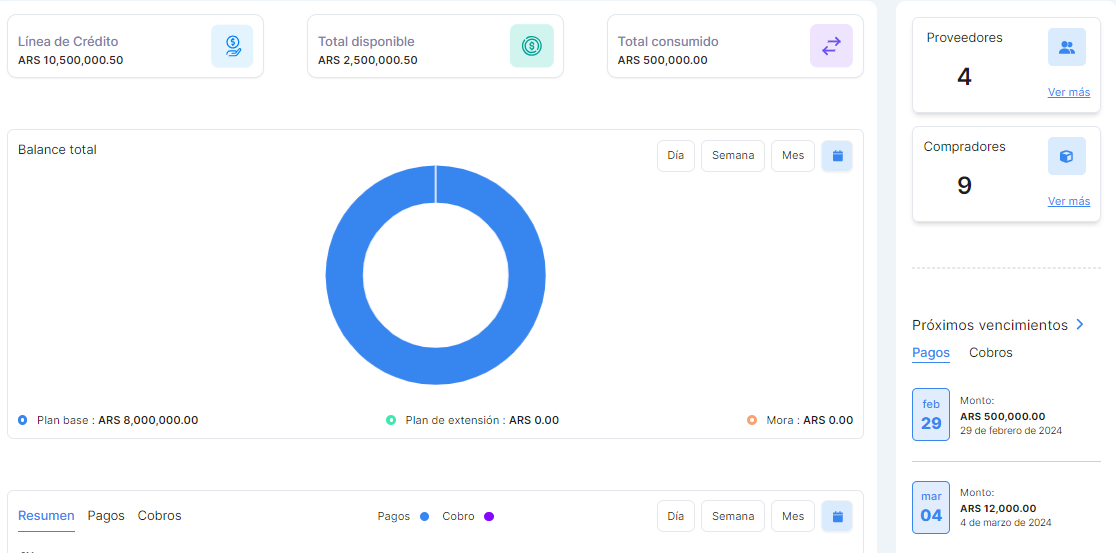Viewport: 1116px width, 553px height.
Task: Toggle Plan de extensión legend marker
Action: pos(391,420)
